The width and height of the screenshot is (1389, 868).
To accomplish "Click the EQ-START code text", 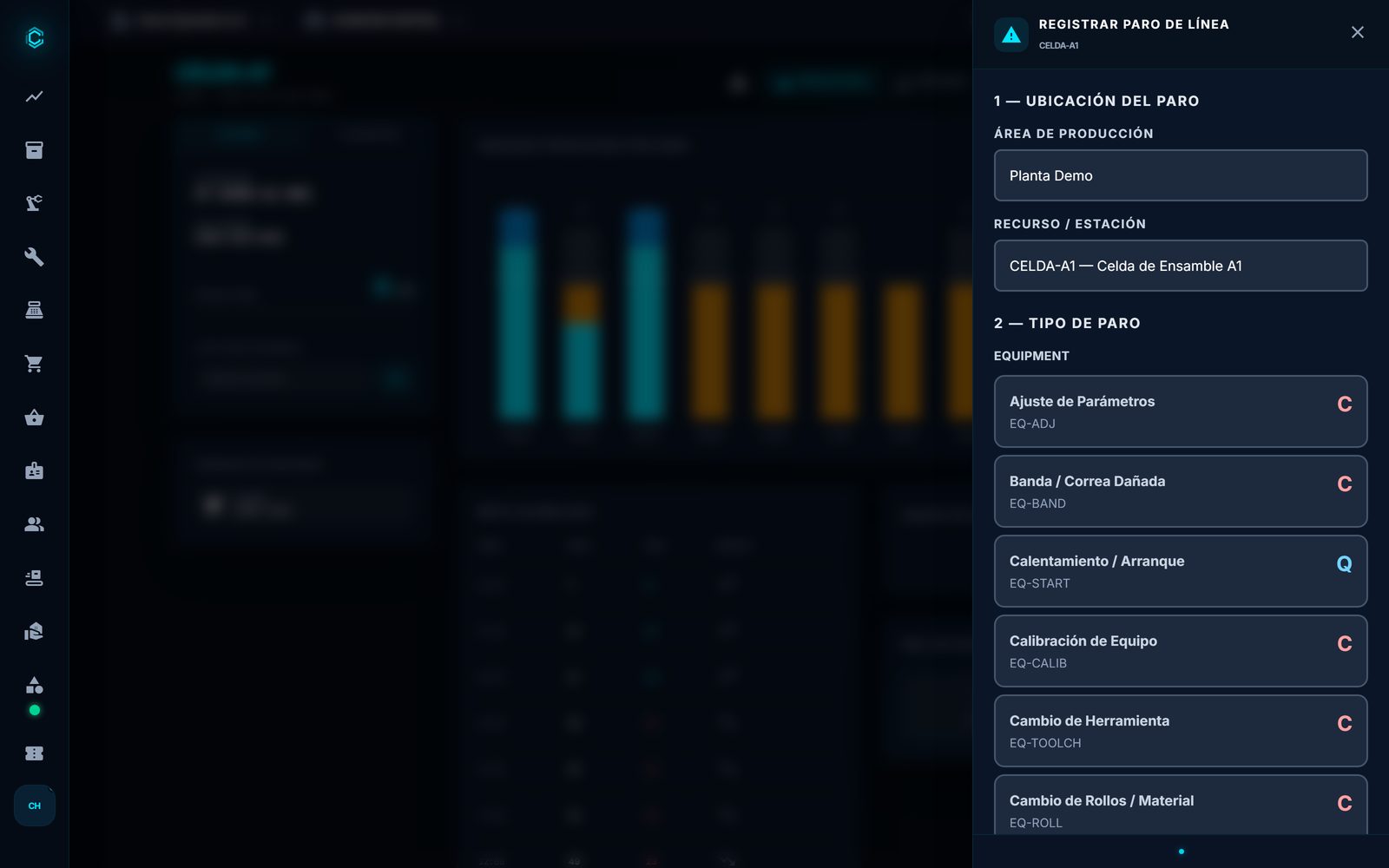I will coord(1039,583).
